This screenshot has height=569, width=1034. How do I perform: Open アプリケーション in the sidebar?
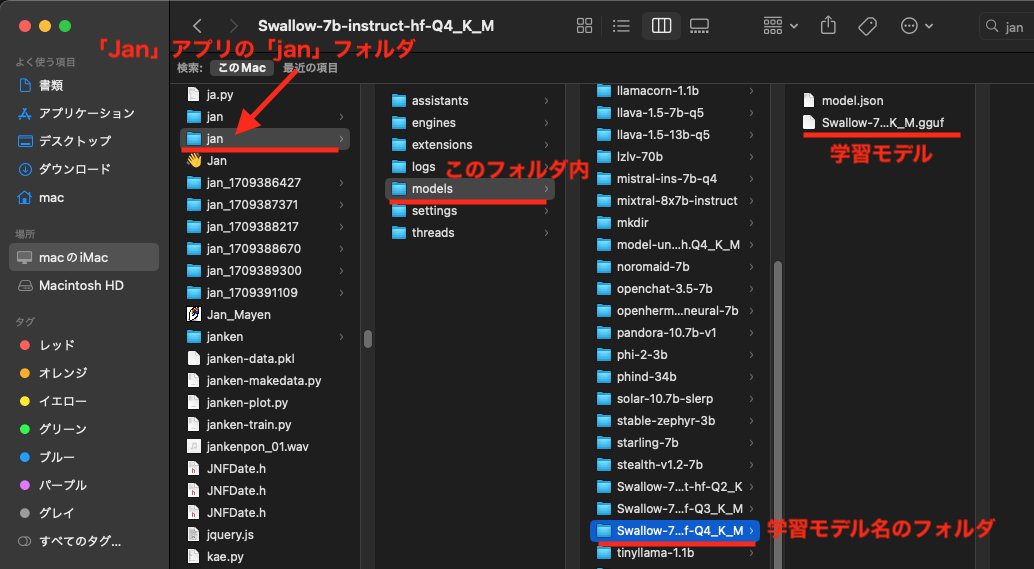pos(84,113)
